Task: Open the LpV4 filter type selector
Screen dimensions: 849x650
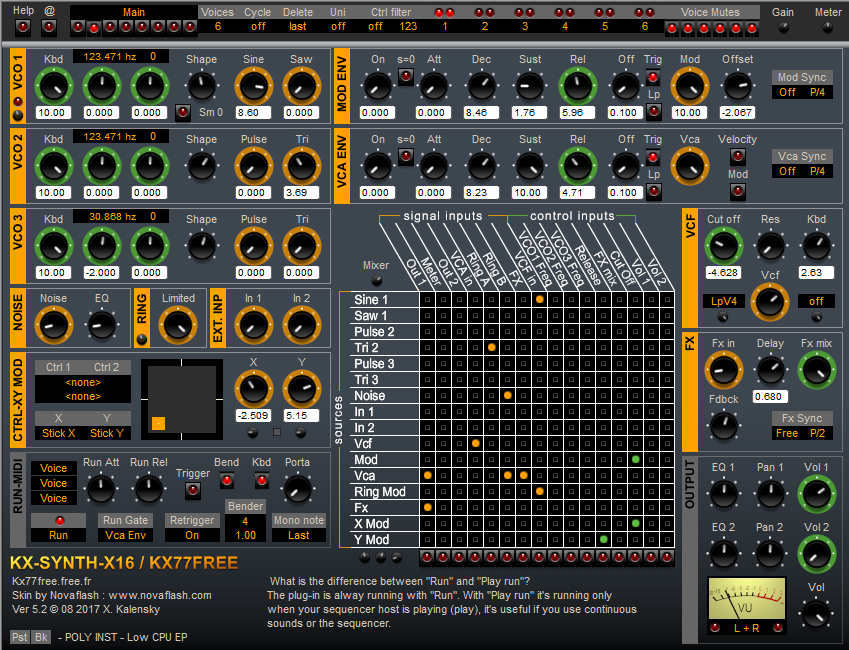Action: pos(723,301)
